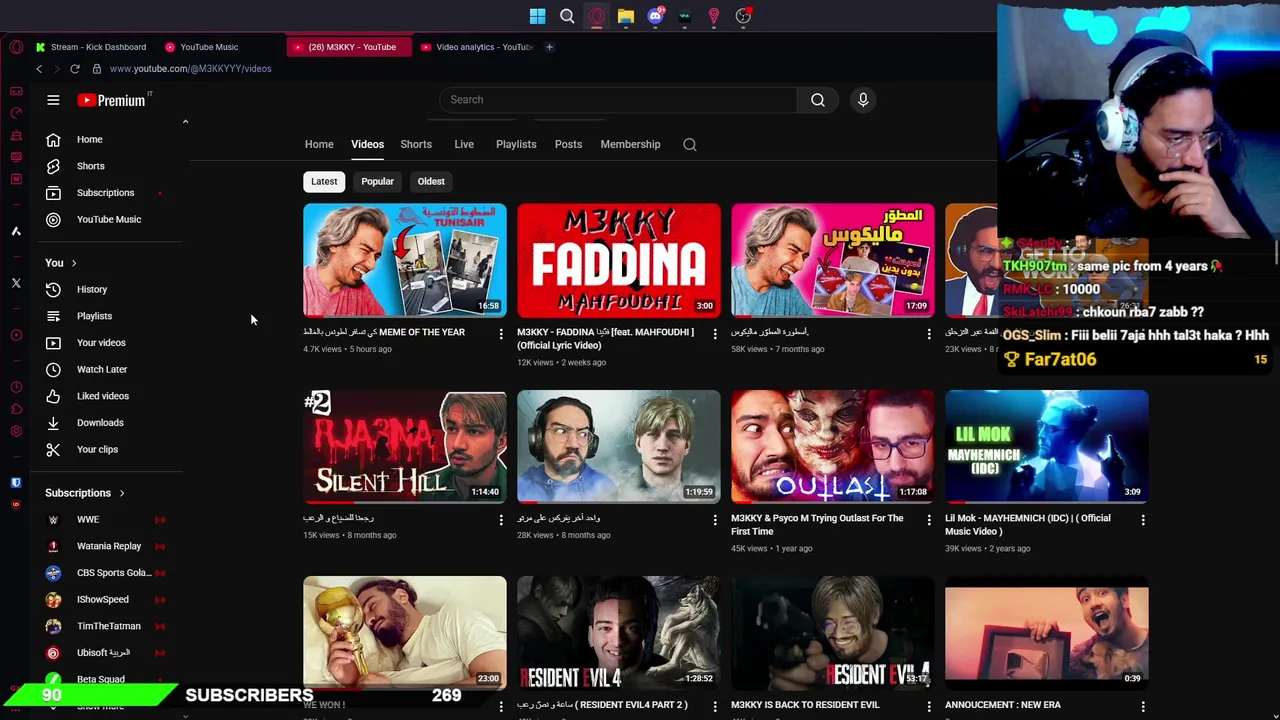This screenshot has height=720, width=1280.
Task: Open the M3KKY FADDINA video thumbnail
Action: click(x=619, y=261)
